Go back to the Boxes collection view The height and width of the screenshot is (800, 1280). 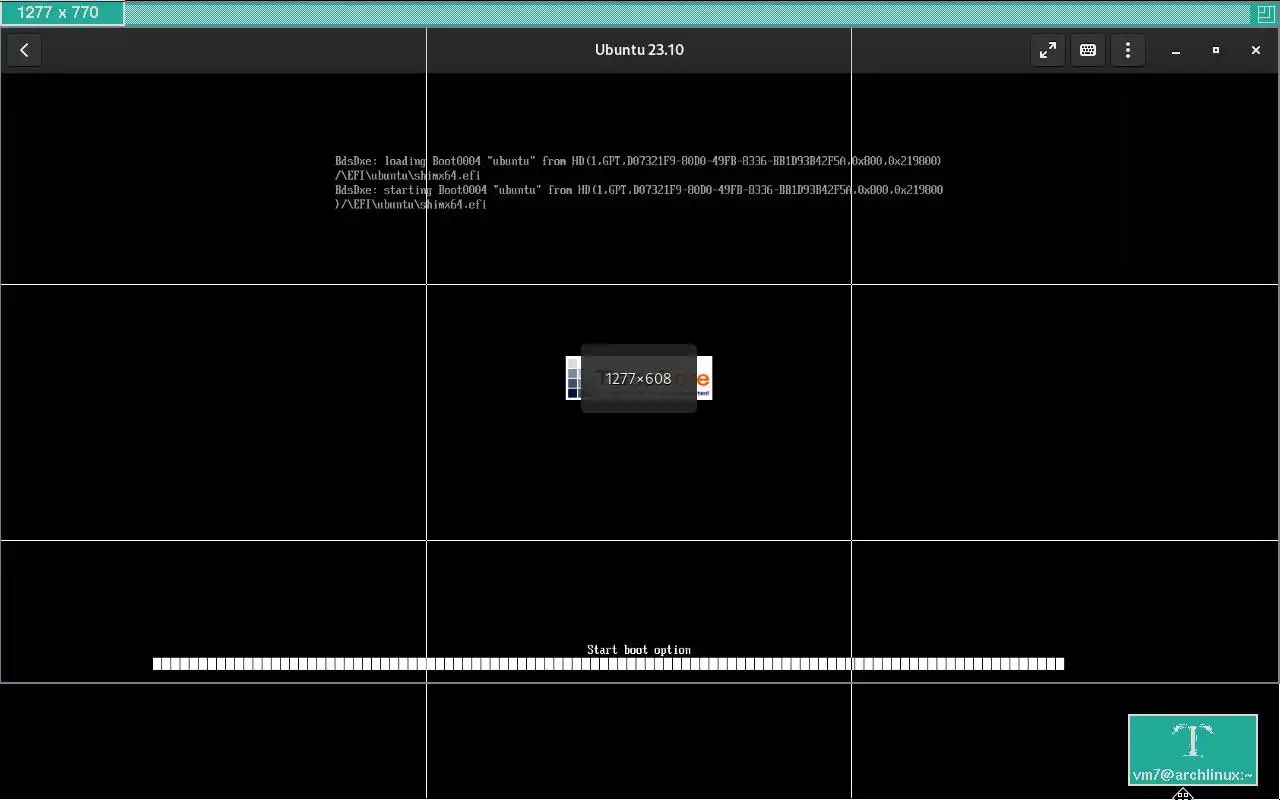[24, 50]
